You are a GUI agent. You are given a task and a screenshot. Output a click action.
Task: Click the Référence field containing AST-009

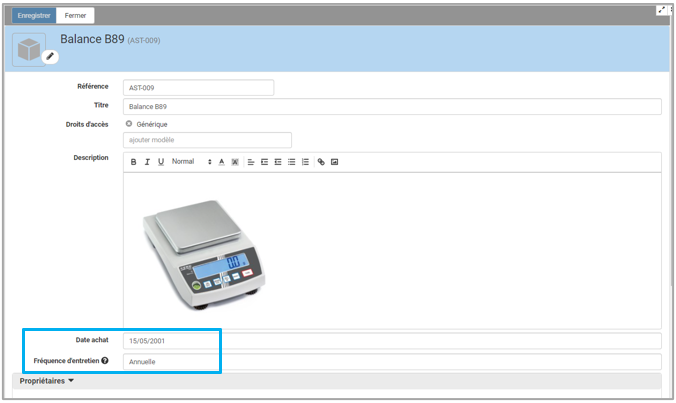tap(198, 88)
